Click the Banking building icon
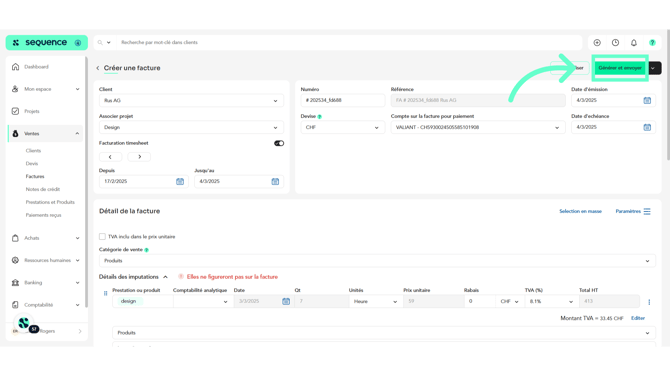Image resolution: width=670 pixels, height=376 pixels. click(x=15, y=282)
